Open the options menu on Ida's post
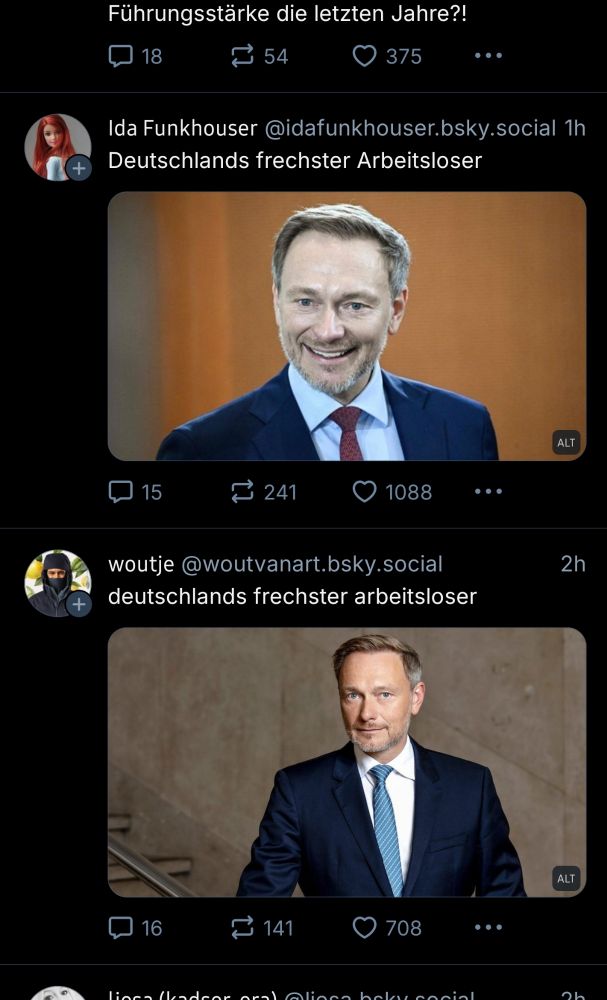607x1000 pixels. pos(488,492)
